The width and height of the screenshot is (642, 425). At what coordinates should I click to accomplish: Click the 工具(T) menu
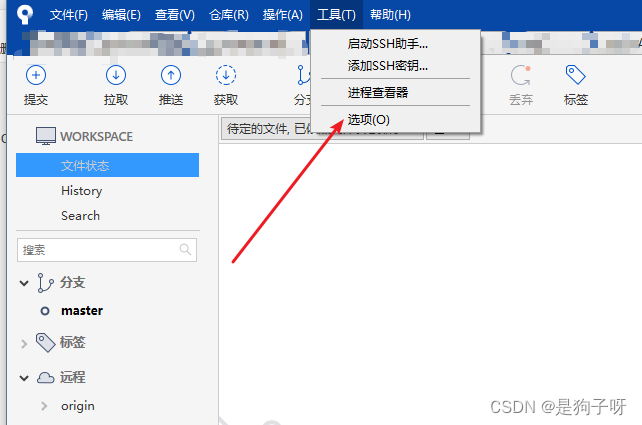coord(336,15)
